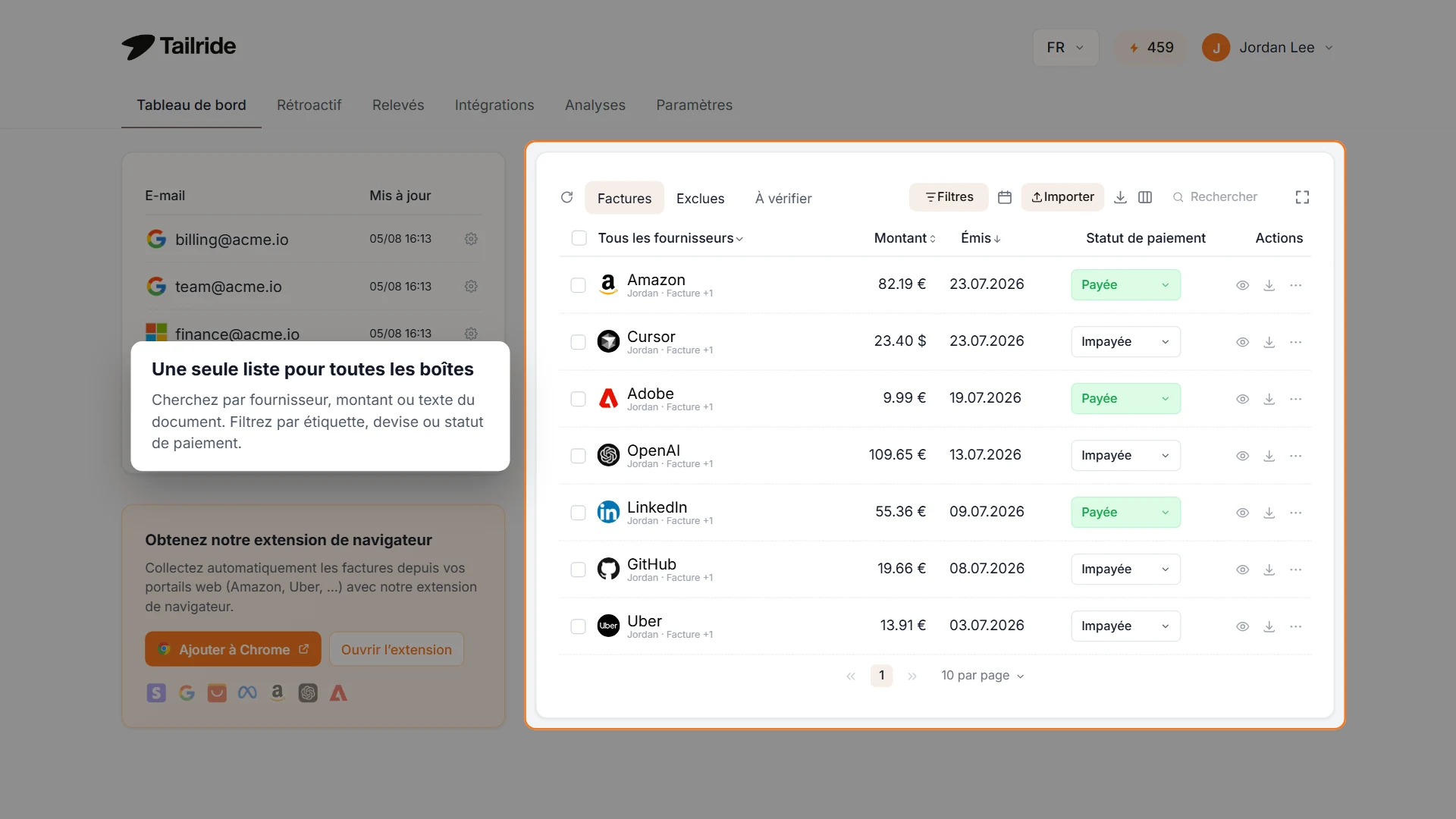
Task: Download the Cursor invoice
Action: click(x=1269, y=342)
